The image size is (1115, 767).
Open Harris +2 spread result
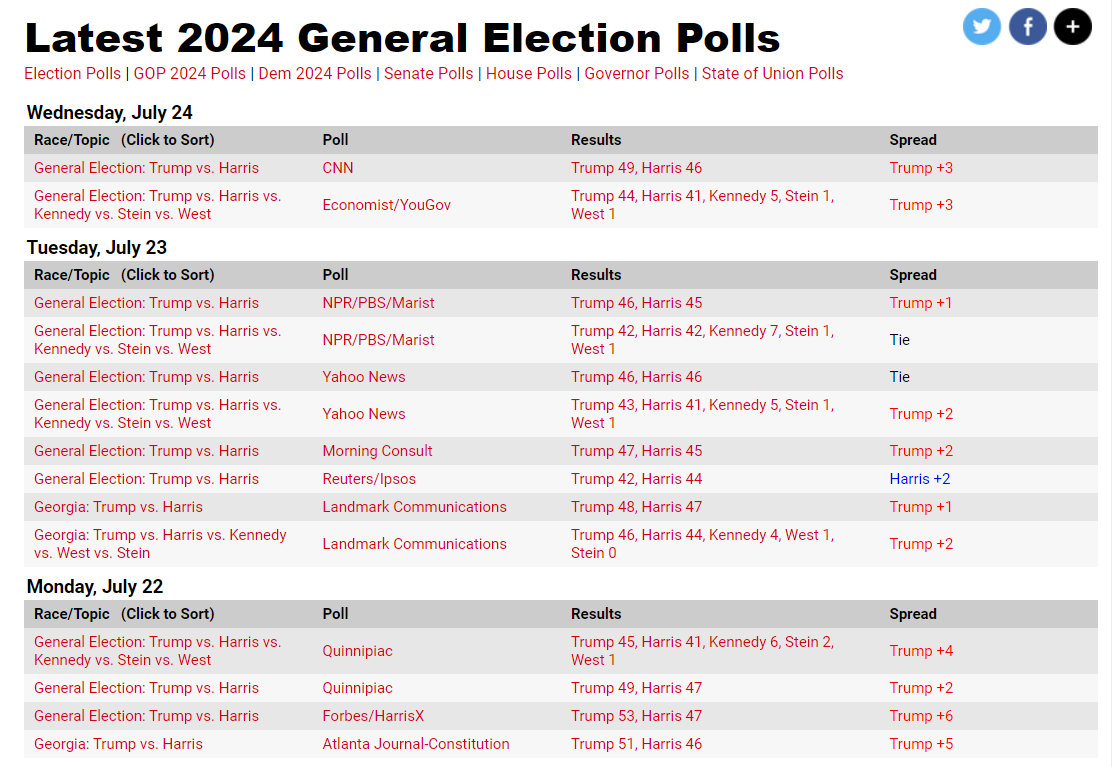pos(920,479)
